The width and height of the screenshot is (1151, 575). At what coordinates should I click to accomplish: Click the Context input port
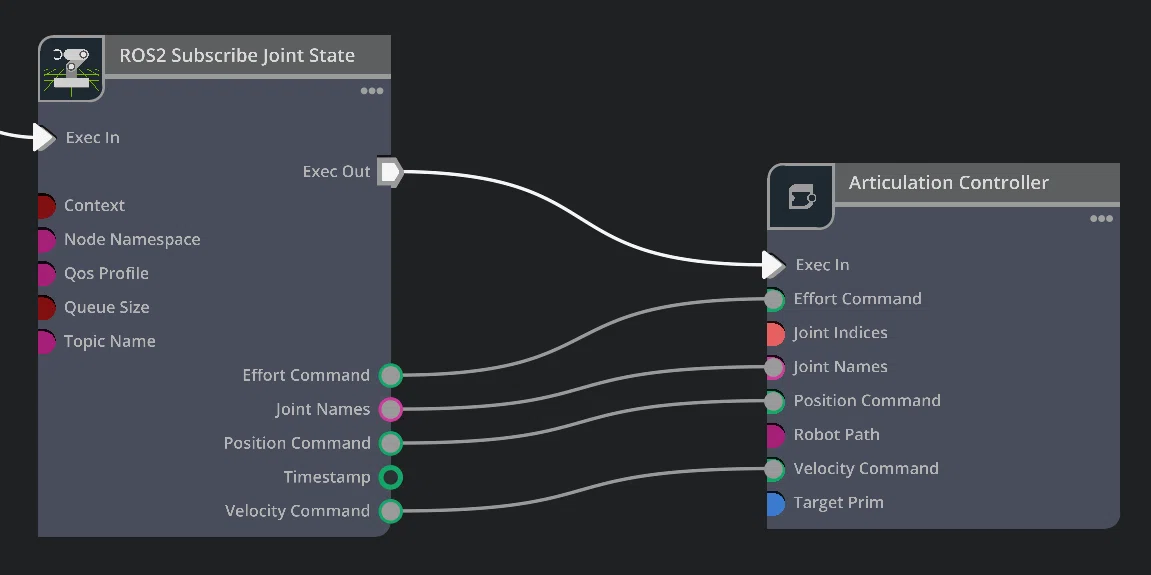(46, 206)
